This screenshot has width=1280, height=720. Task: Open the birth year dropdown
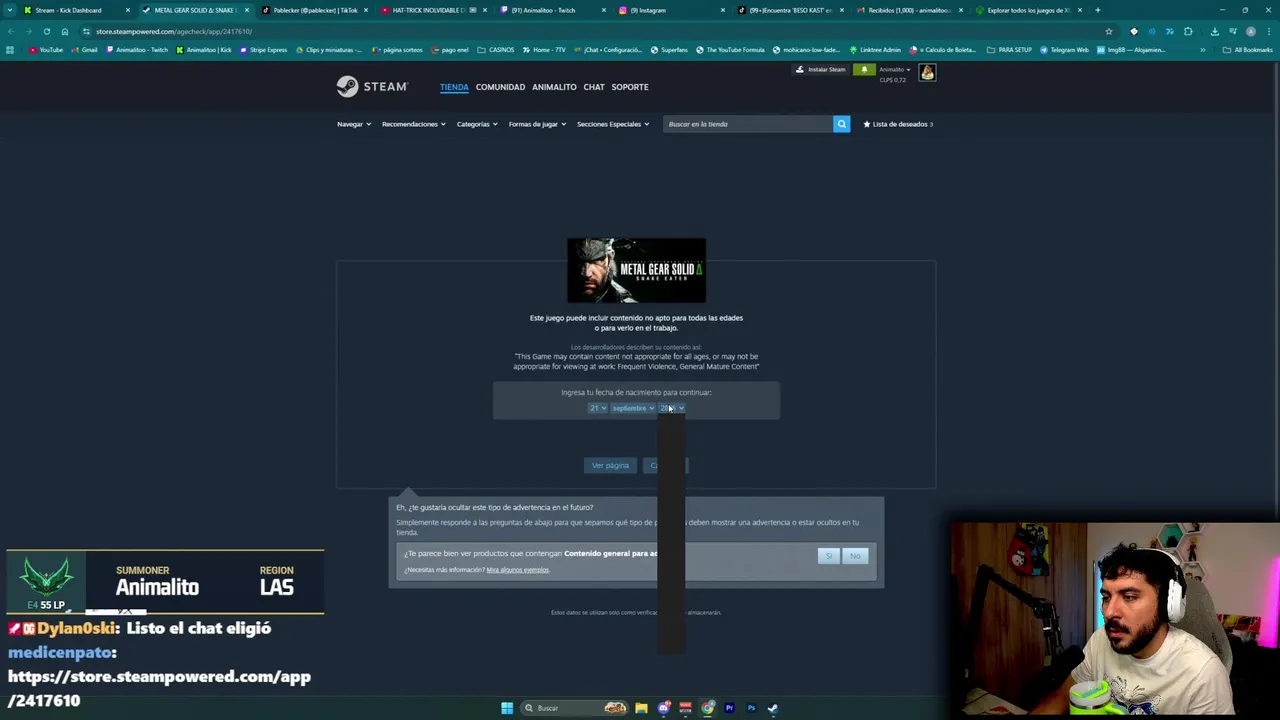point(672,408)
